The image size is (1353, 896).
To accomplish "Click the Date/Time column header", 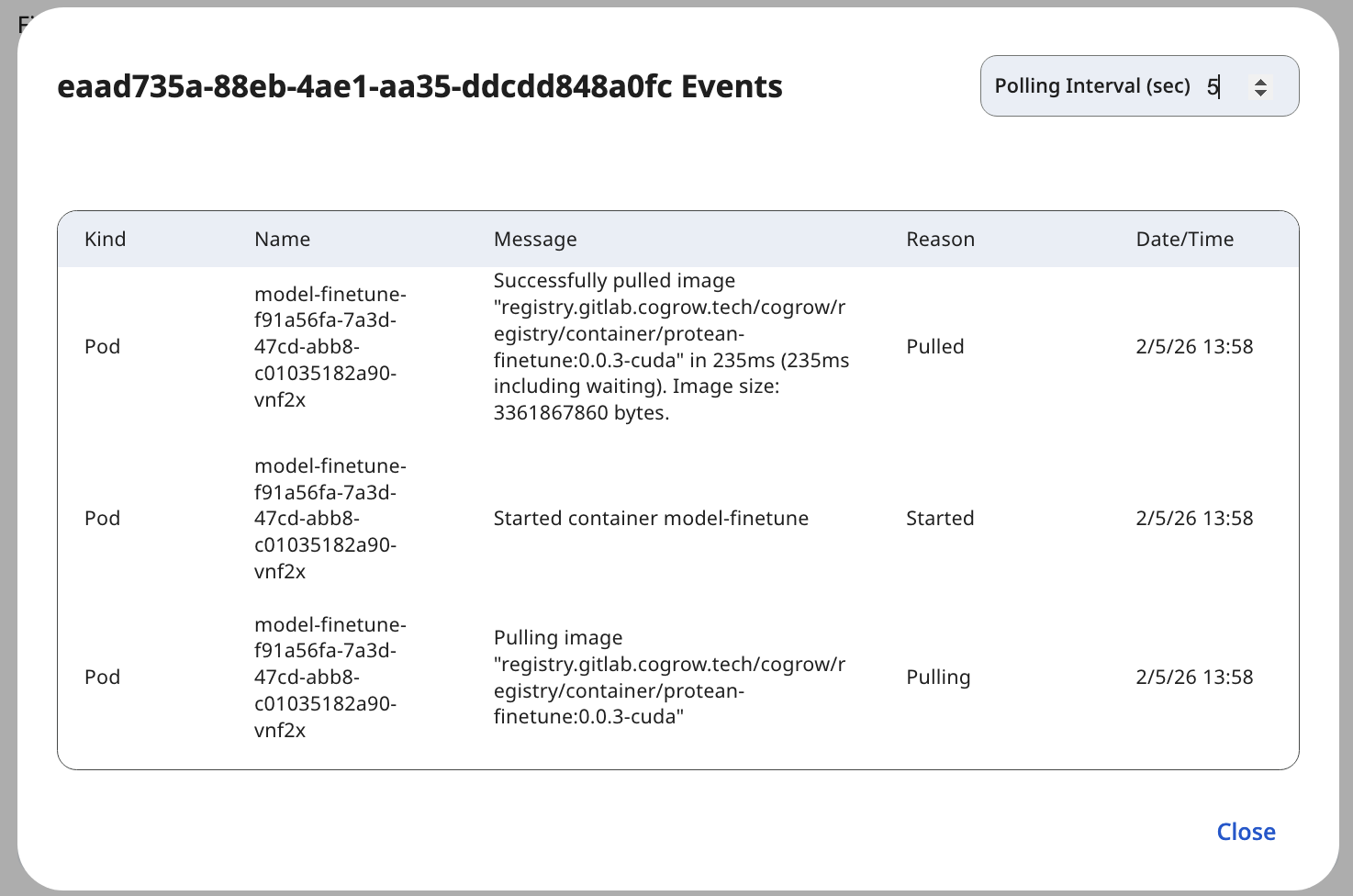I will [x=1184, y=240].
